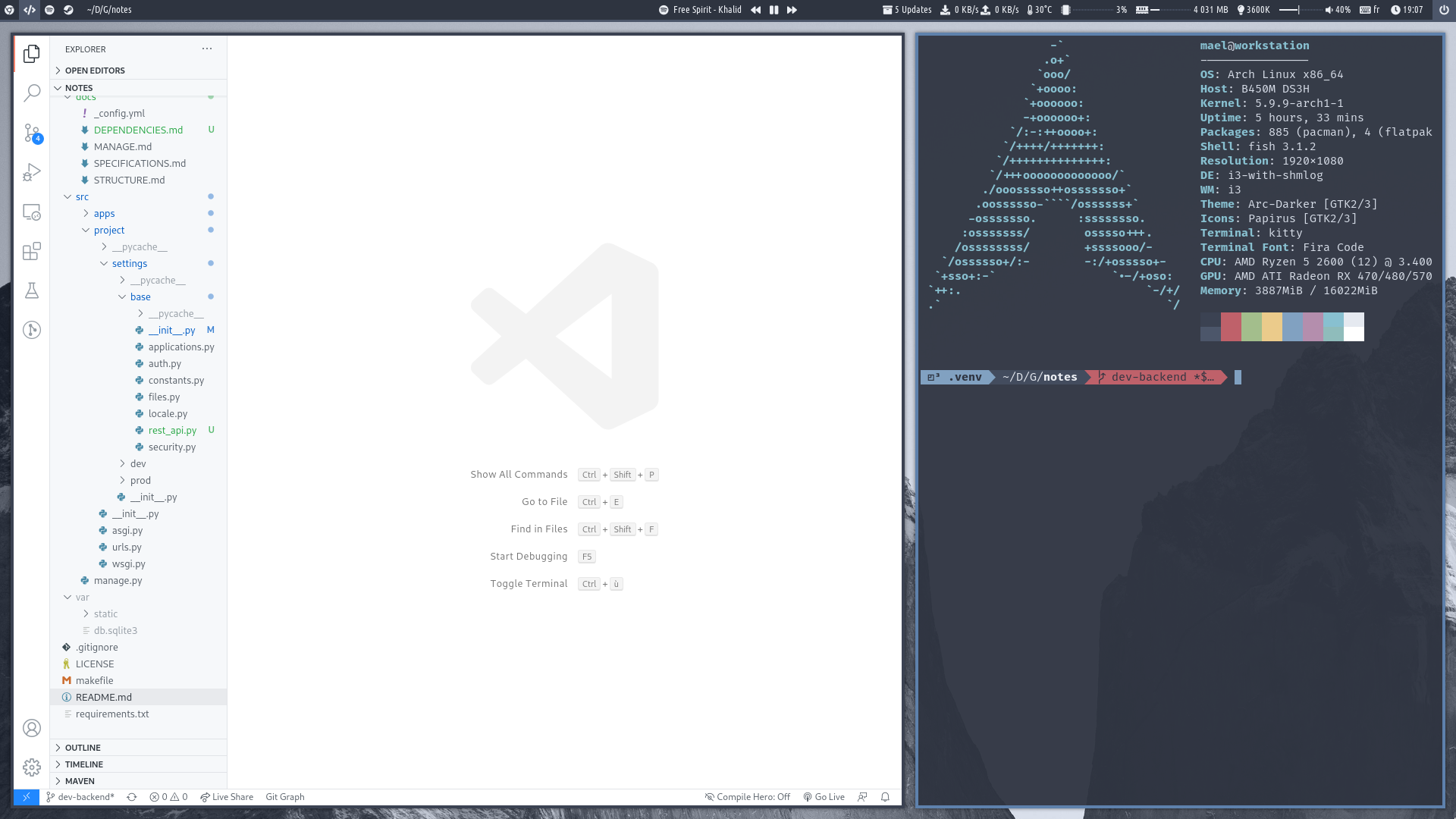Click Go Live in status bar
Viewport: 1456px width, 819px height.
(x=824, y=797)
